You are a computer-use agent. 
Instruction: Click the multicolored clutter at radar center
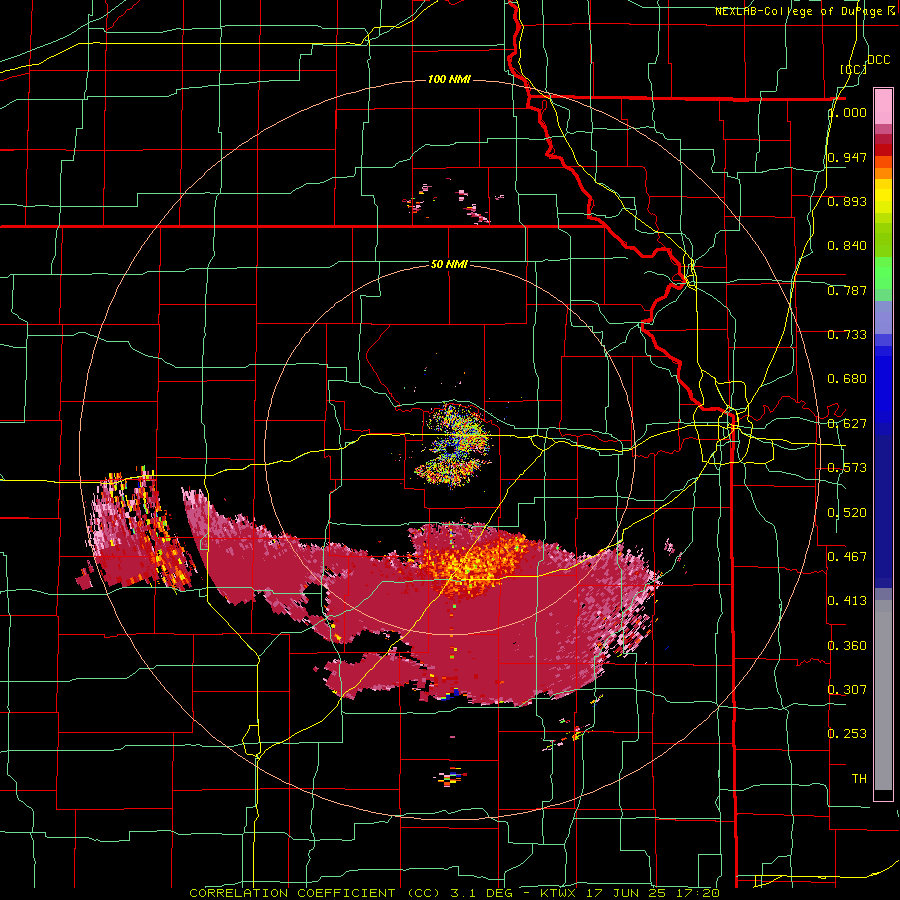click(x=453, y=445)
